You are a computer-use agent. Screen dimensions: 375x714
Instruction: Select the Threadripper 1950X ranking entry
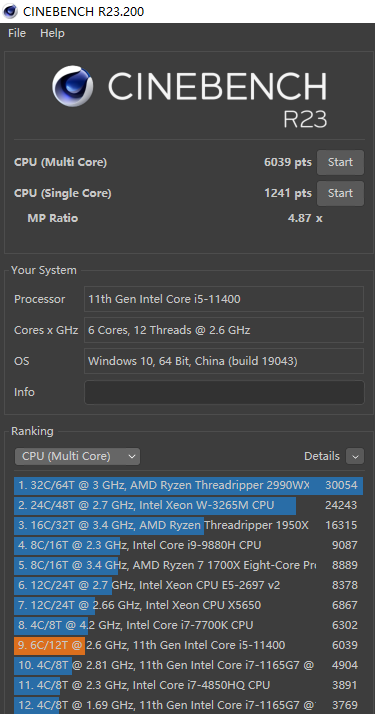click(188, 525)
